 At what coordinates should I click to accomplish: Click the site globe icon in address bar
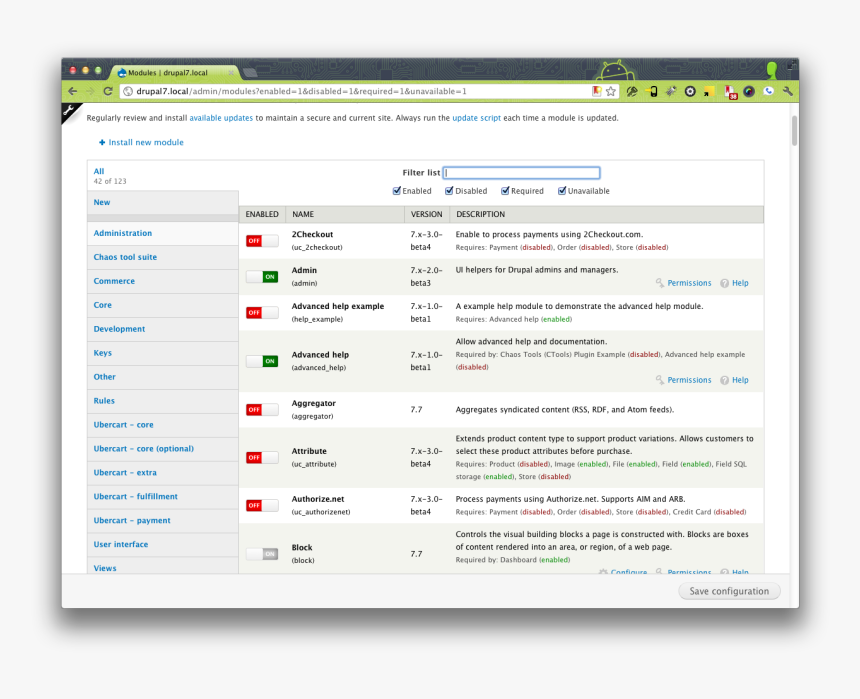[x=128, y=91]
